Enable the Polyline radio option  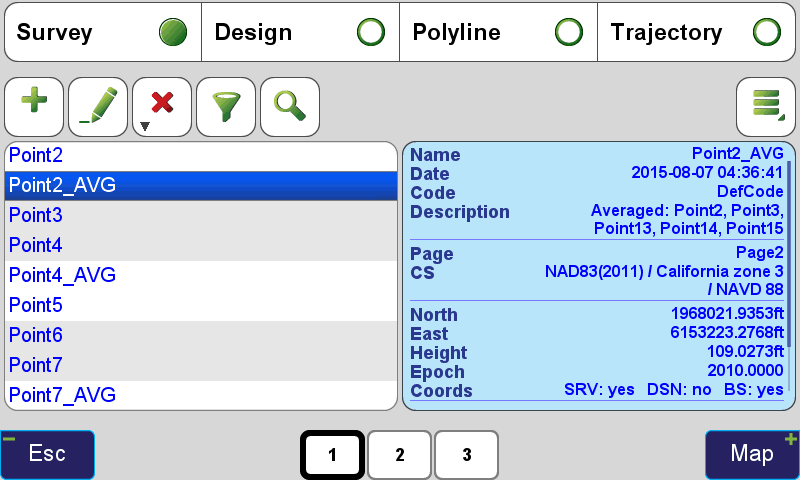click(569, 32)
